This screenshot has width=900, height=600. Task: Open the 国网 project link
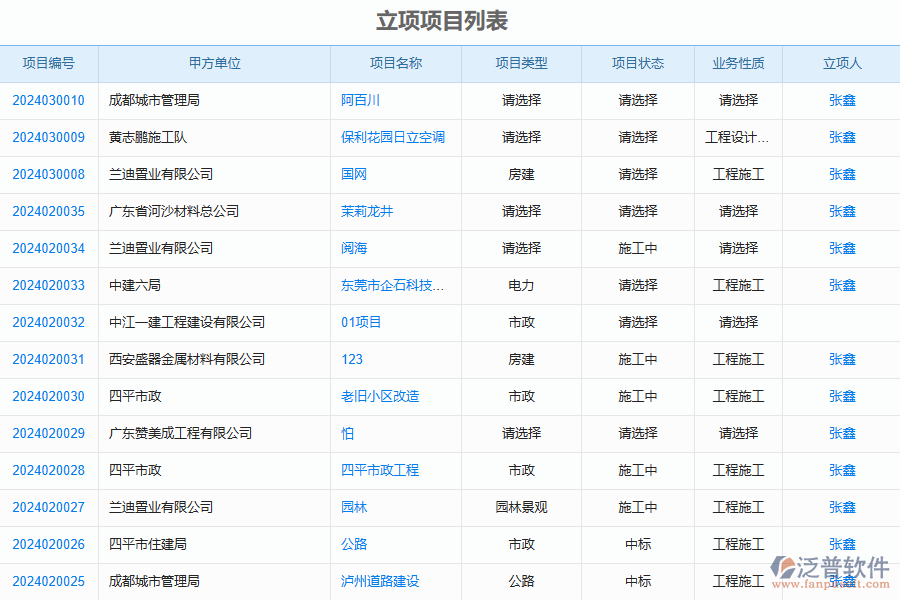click(x=354, y=175)
